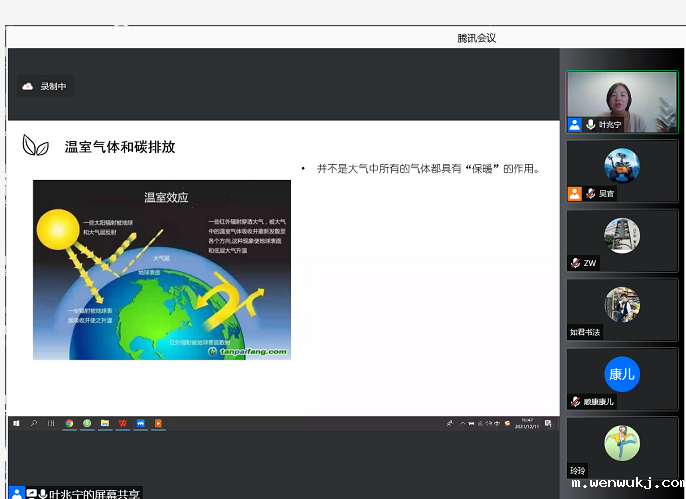The height and width of the screenshot is (499, 686).
Task: Click the 腾讯会议 window title text
Action: coord(476,38)
